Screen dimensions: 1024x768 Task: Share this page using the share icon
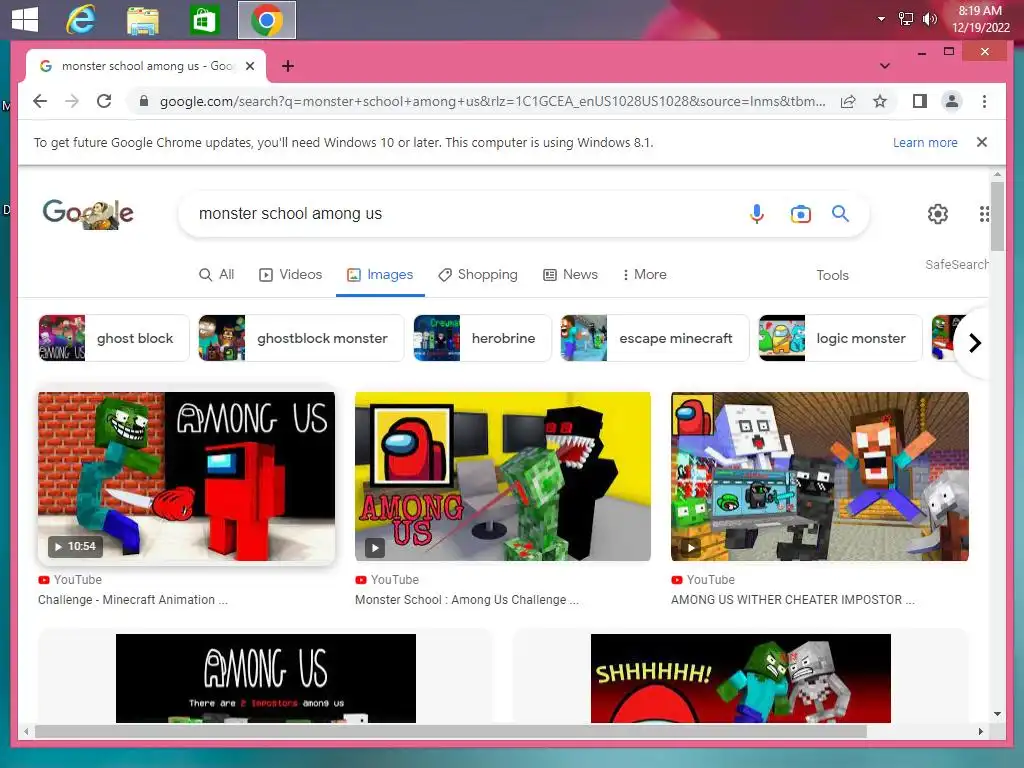[848, 101]
